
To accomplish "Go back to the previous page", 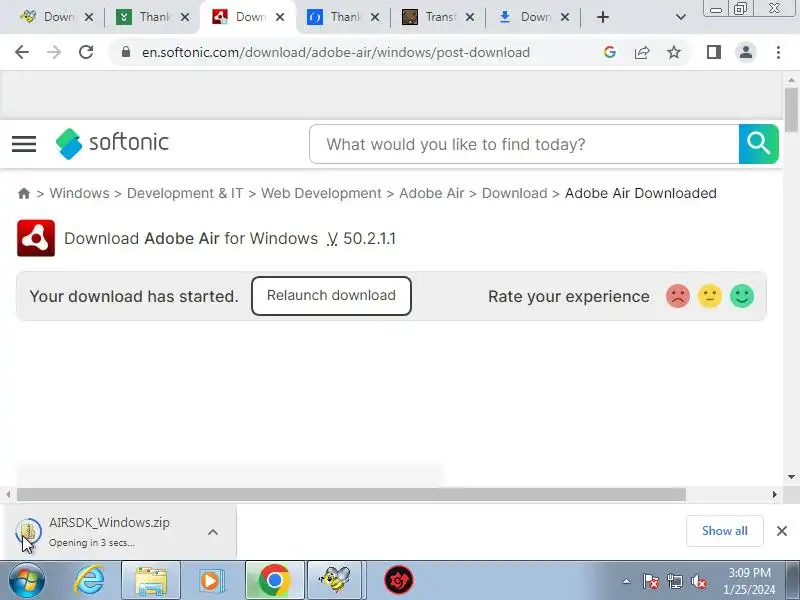I will tap(22, 52).
